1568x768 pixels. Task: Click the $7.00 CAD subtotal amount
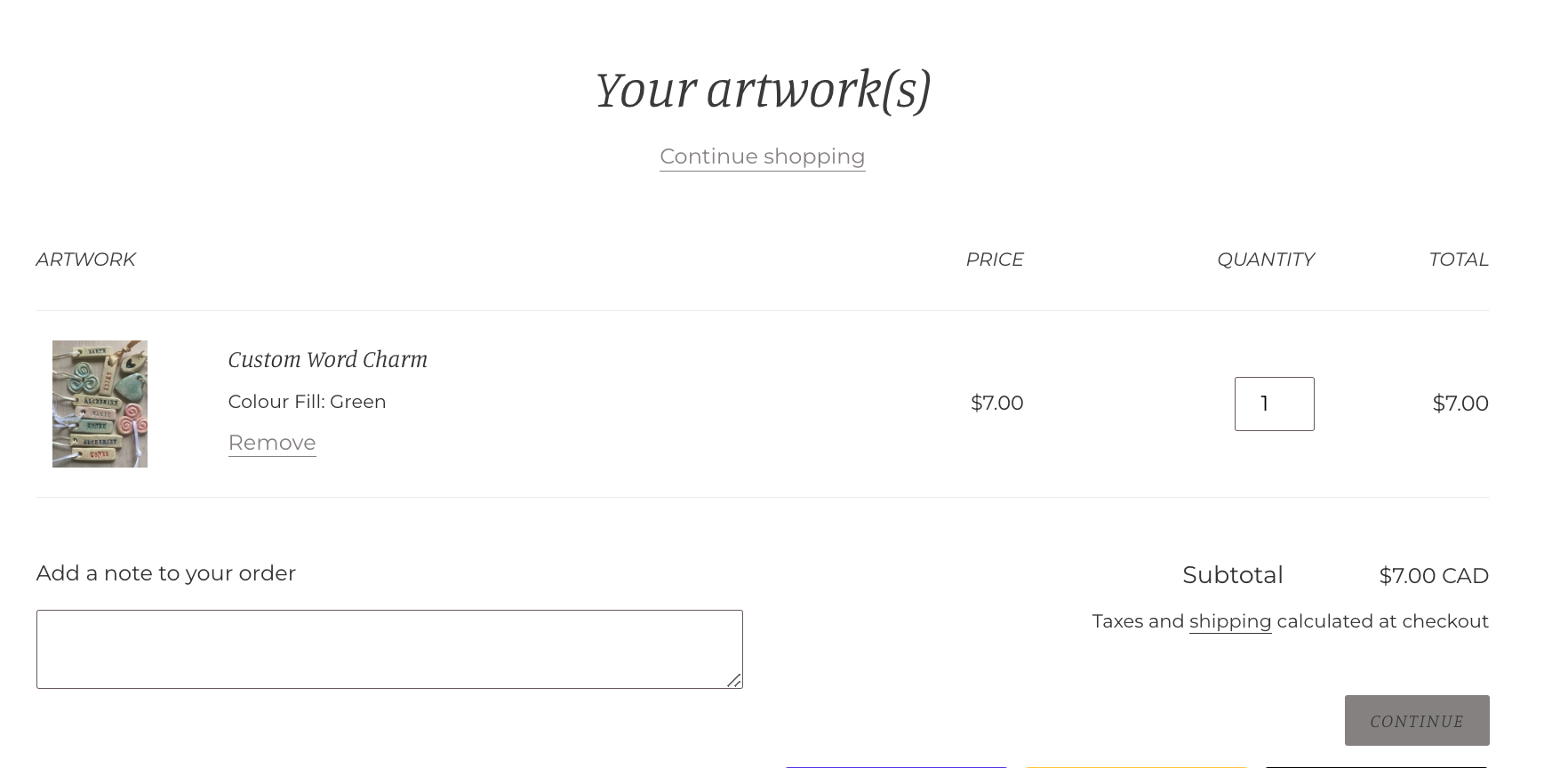[1433, 576]
